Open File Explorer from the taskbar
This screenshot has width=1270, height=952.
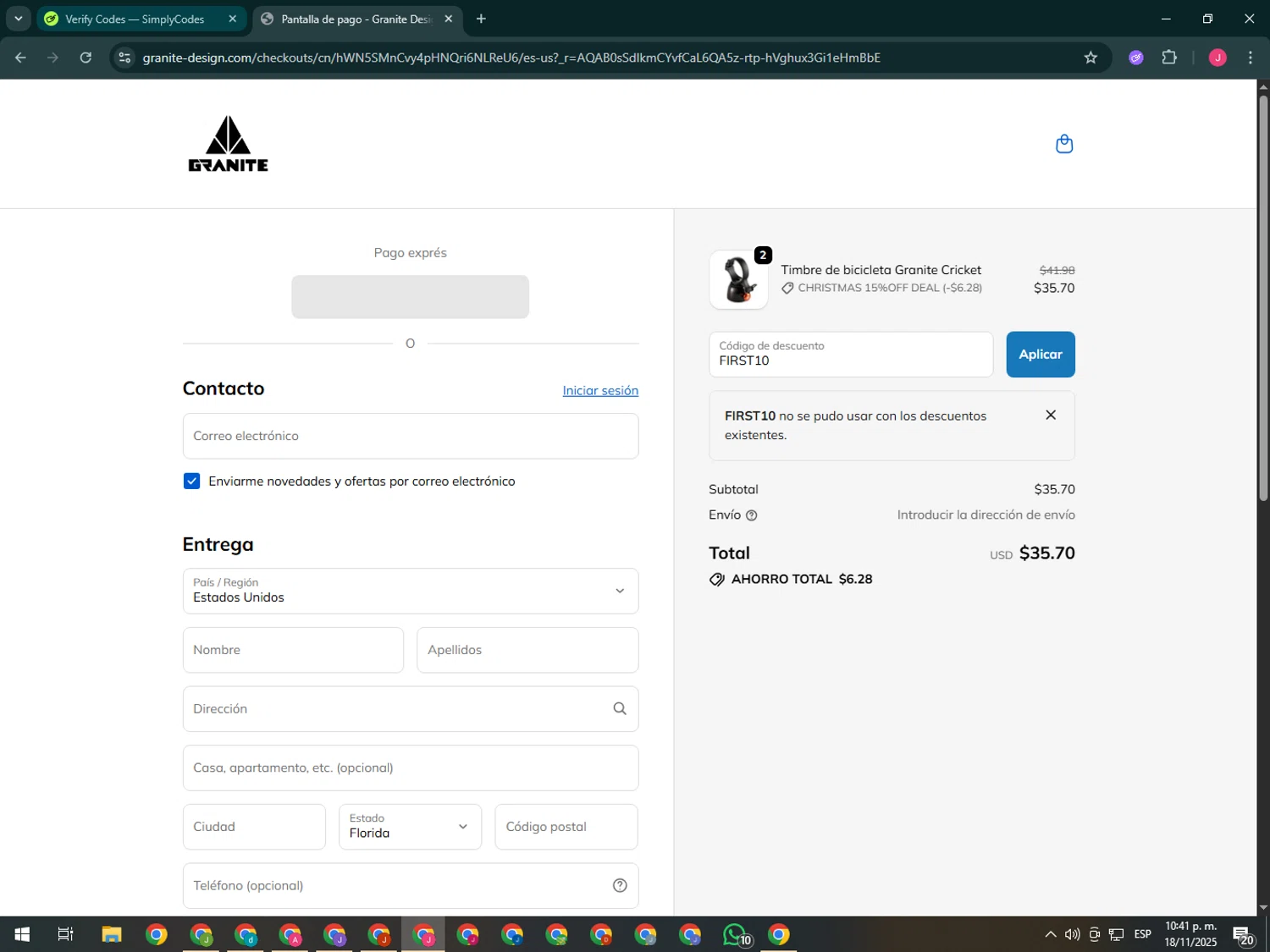(x=112, y=934)
